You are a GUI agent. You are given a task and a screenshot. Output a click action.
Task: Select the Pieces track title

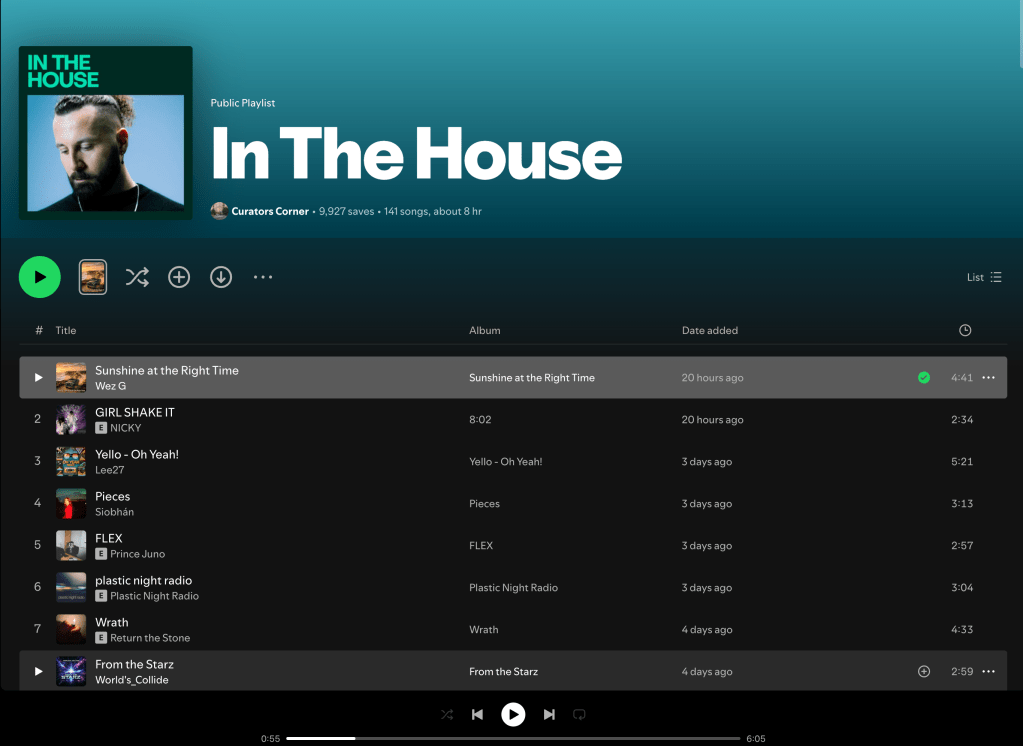(112, 496)
